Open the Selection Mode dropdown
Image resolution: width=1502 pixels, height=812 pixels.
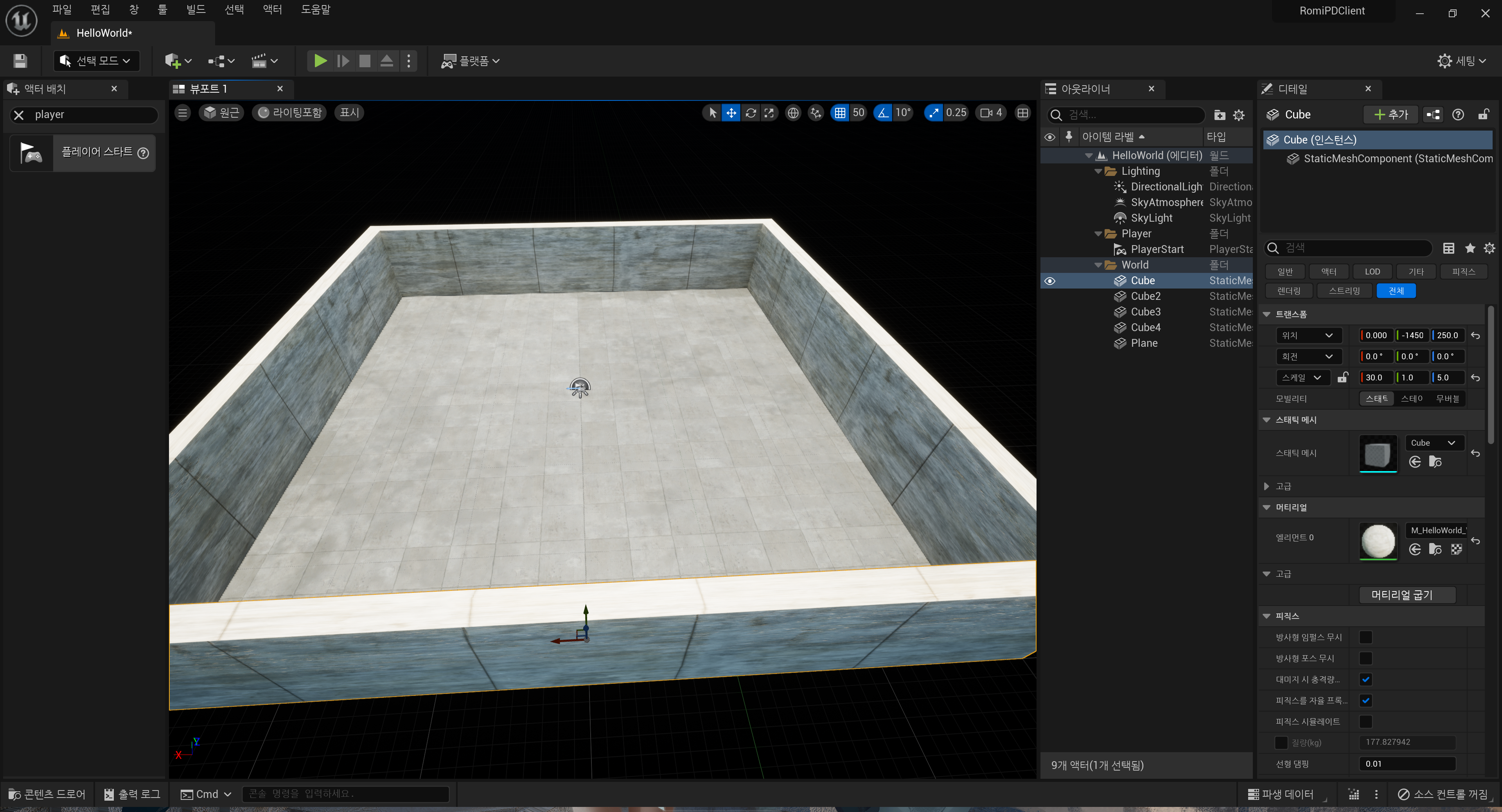[x=97, y=61]
